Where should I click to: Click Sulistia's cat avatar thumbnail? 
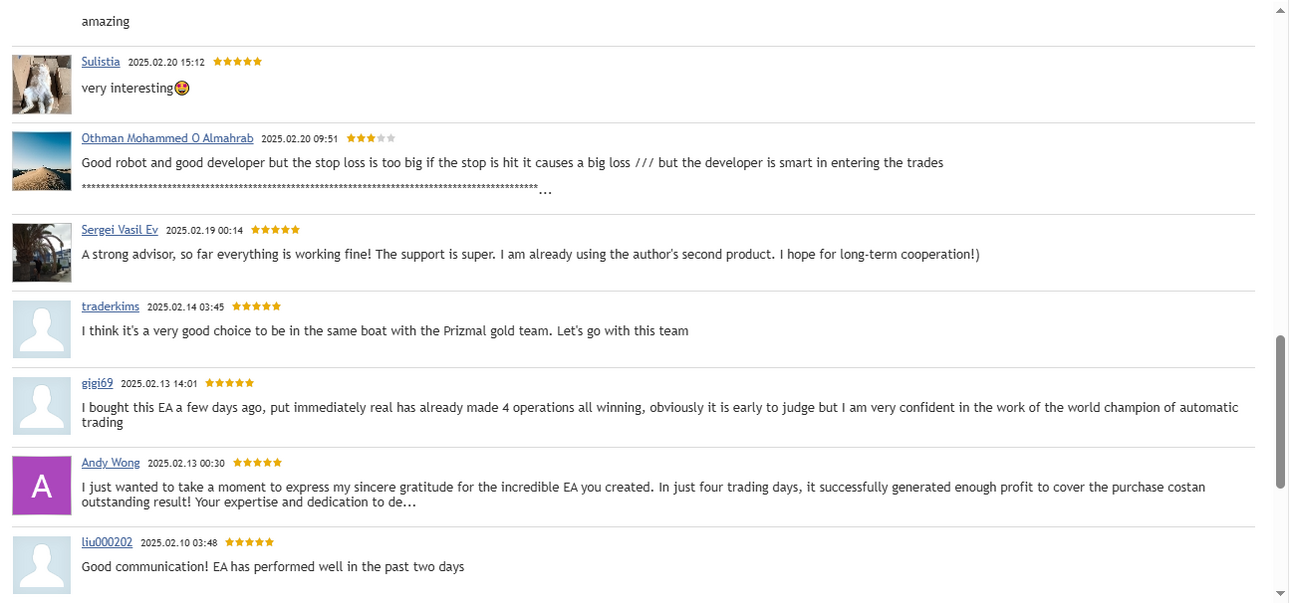point(42,85)
